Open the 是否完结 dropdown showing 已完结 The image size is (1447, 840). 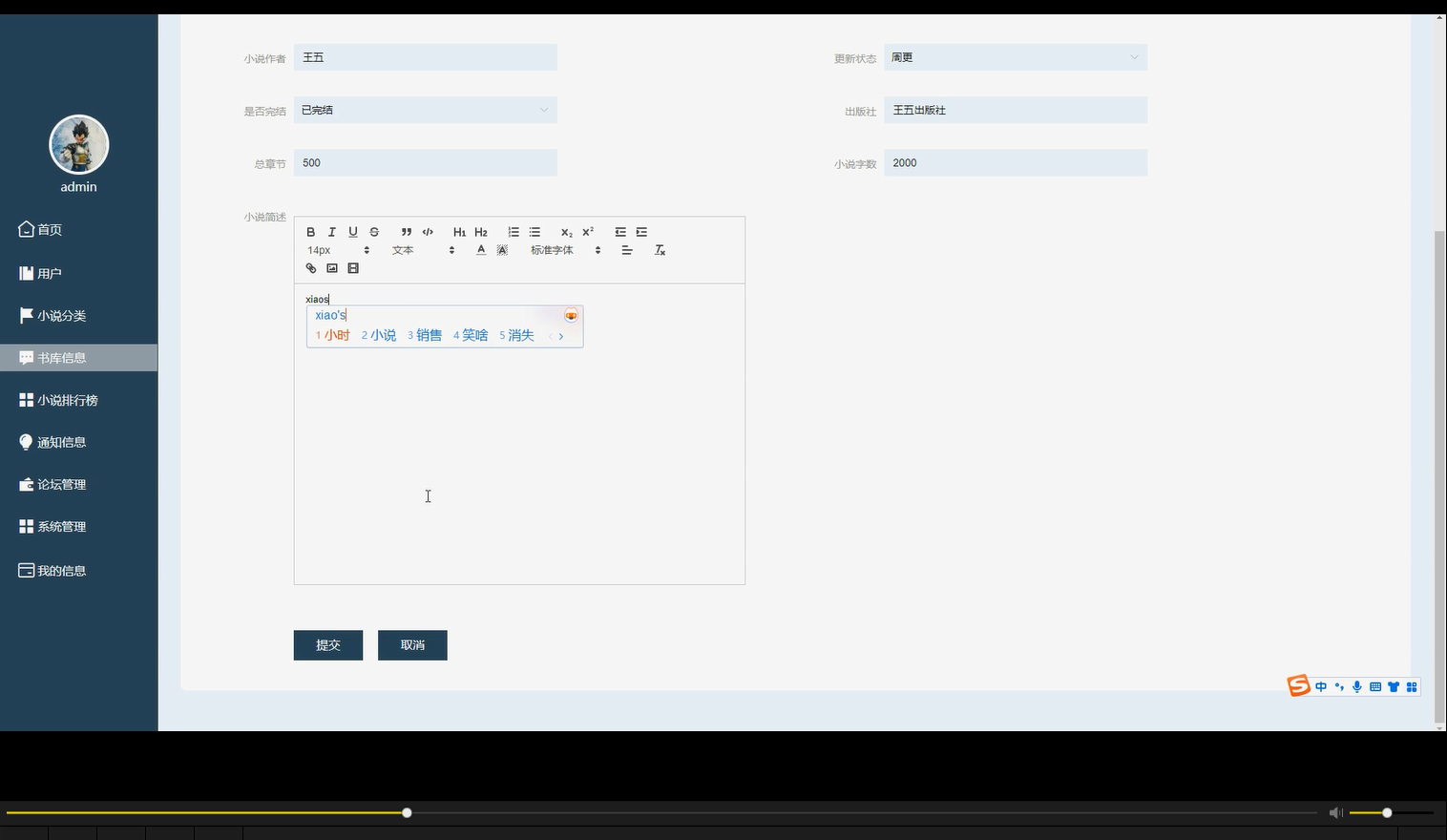(425, 110)
